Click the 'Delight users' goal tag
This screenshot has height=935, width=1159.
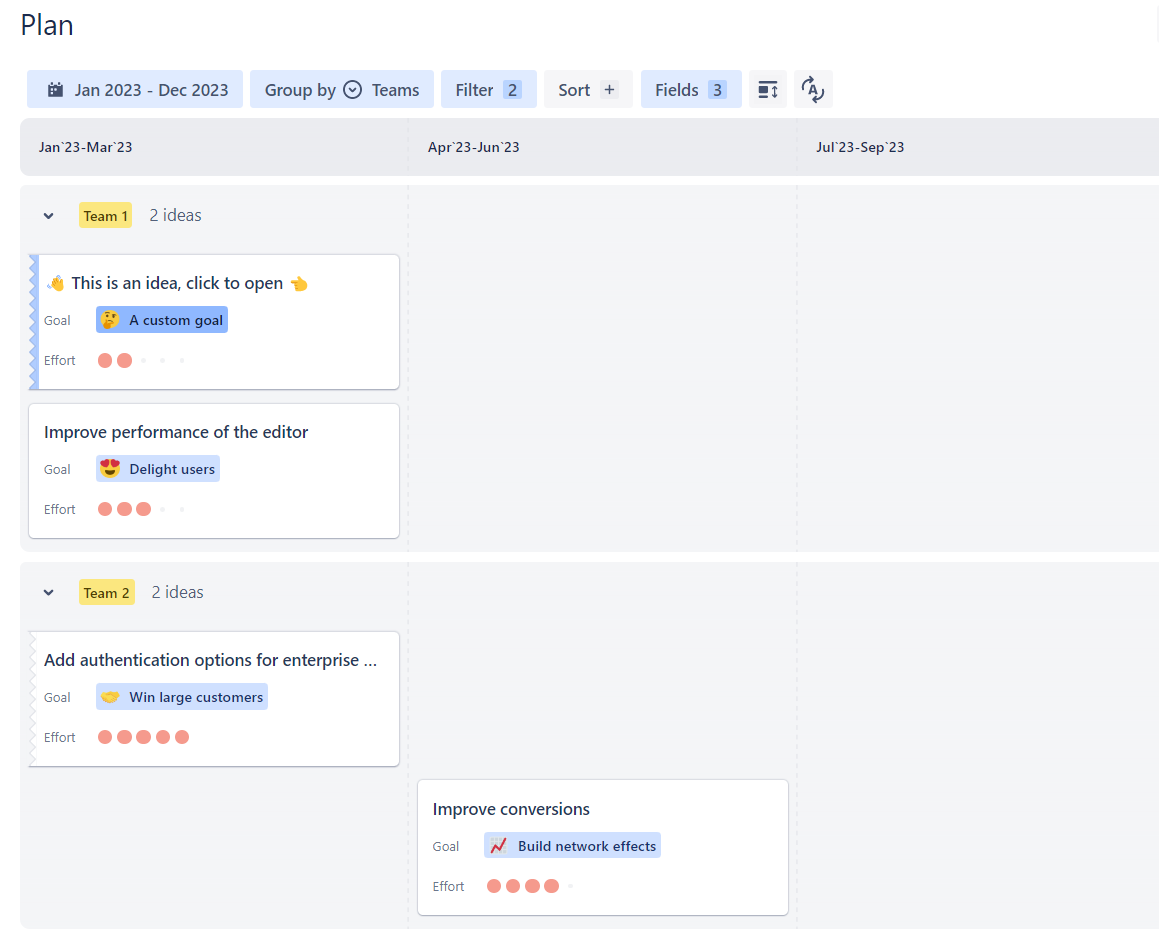coord(157,469)
